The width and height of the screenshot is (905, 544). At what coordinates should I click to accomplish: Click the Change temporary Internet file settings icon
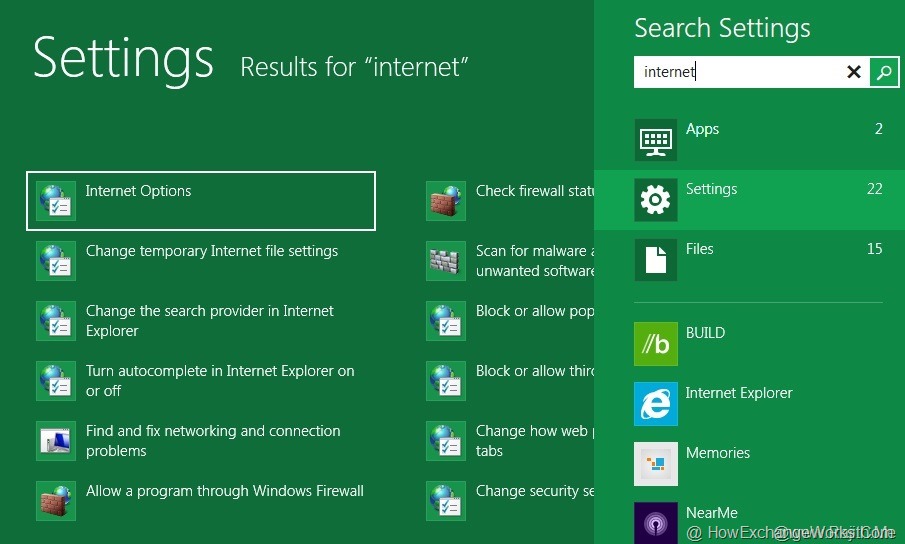56,261
